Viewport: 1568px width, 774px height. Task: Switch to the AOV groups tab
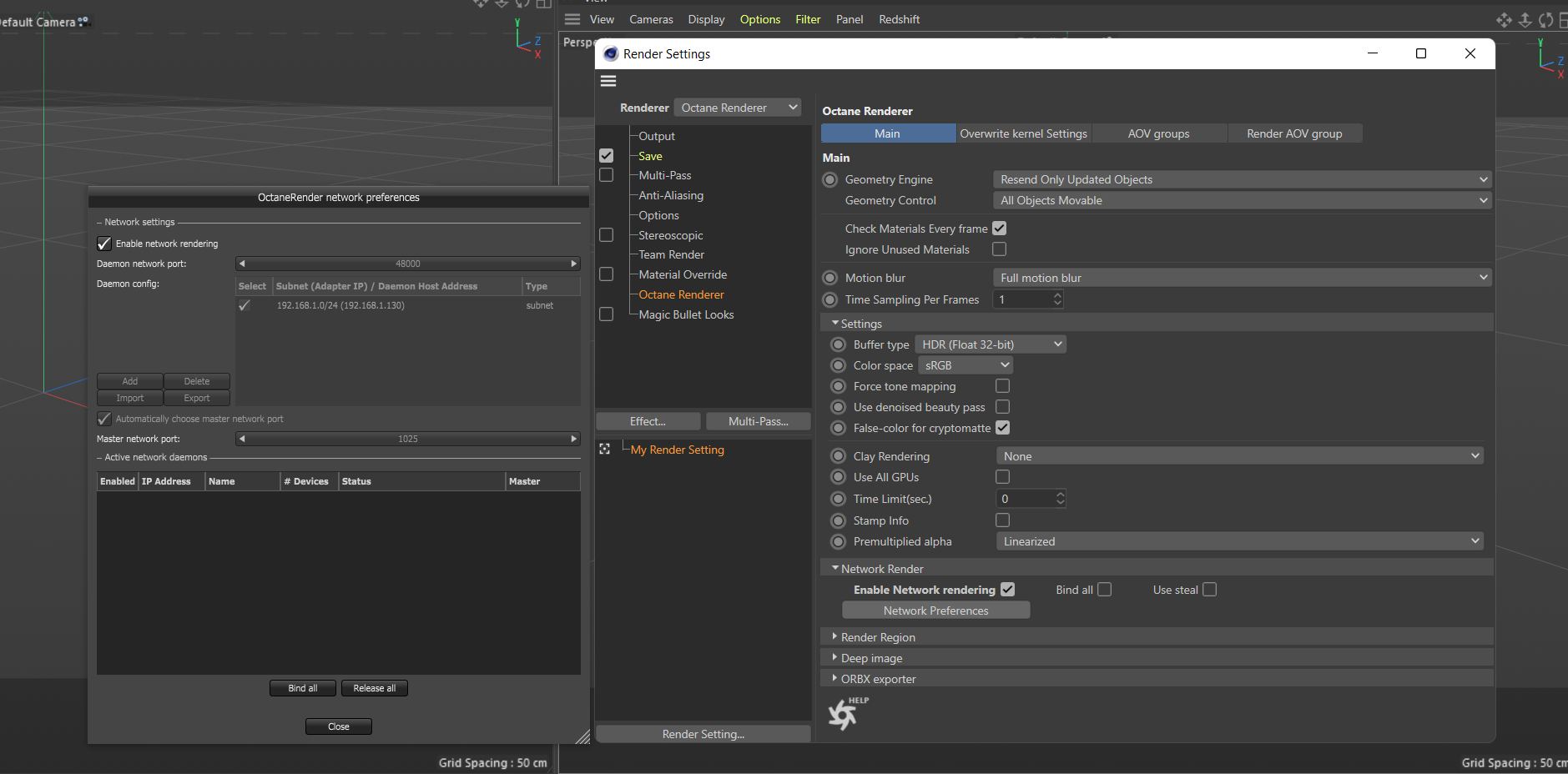(1158, 133)
